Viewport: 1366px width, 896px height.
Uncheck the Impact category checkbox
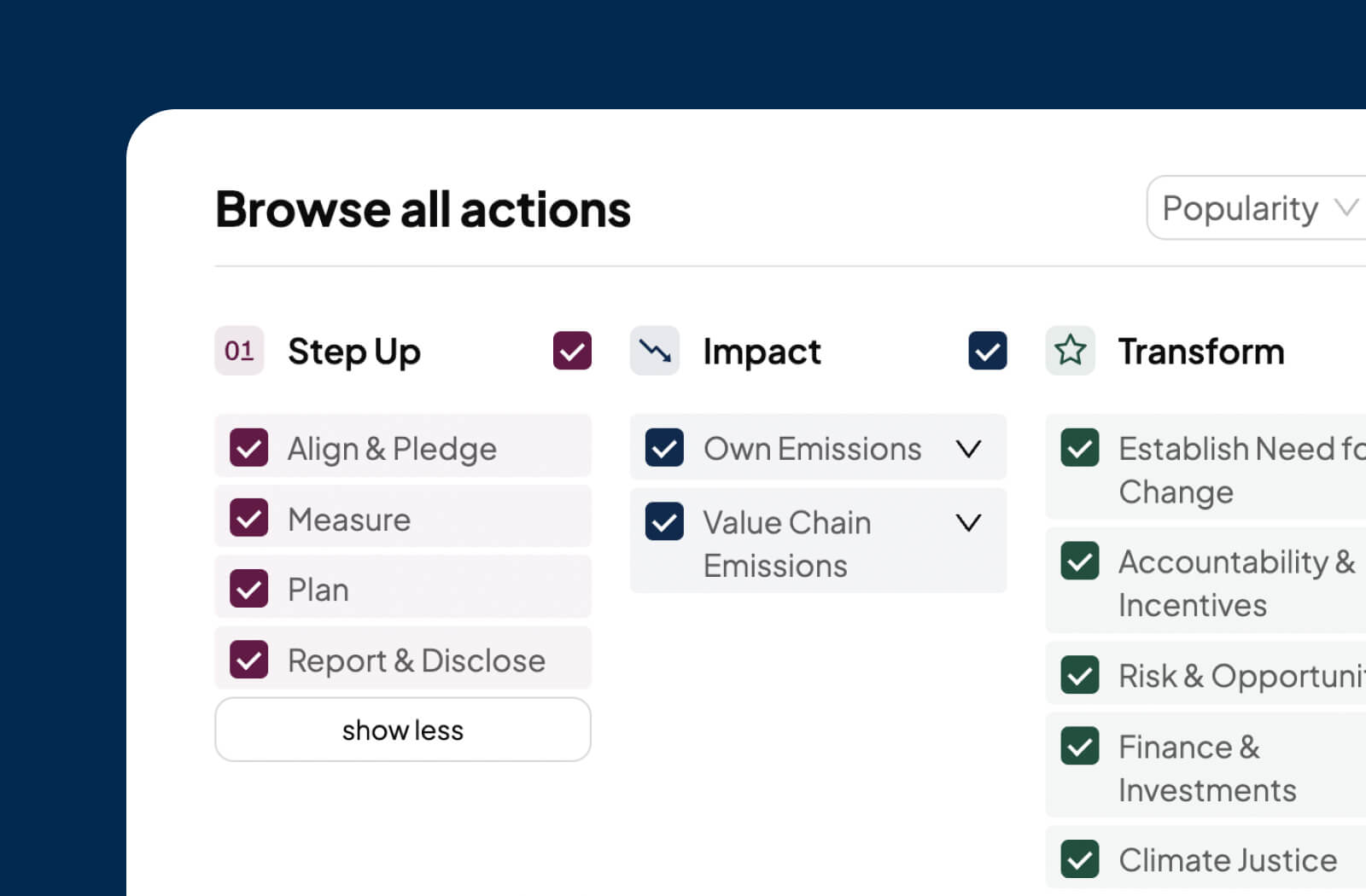click(987, 351)
